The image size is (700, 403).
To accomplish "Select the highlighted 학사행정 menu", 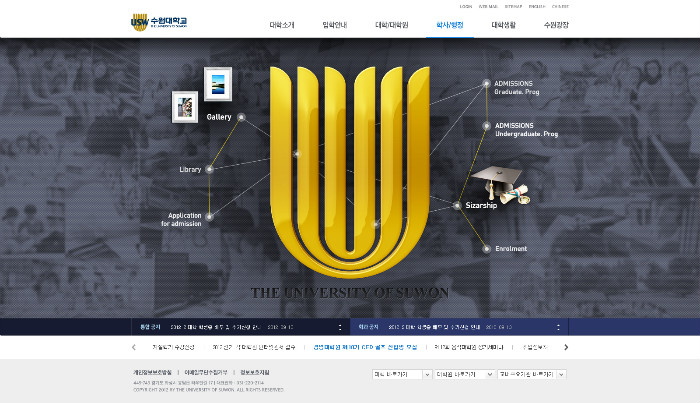I will click(x=450, y=25).
